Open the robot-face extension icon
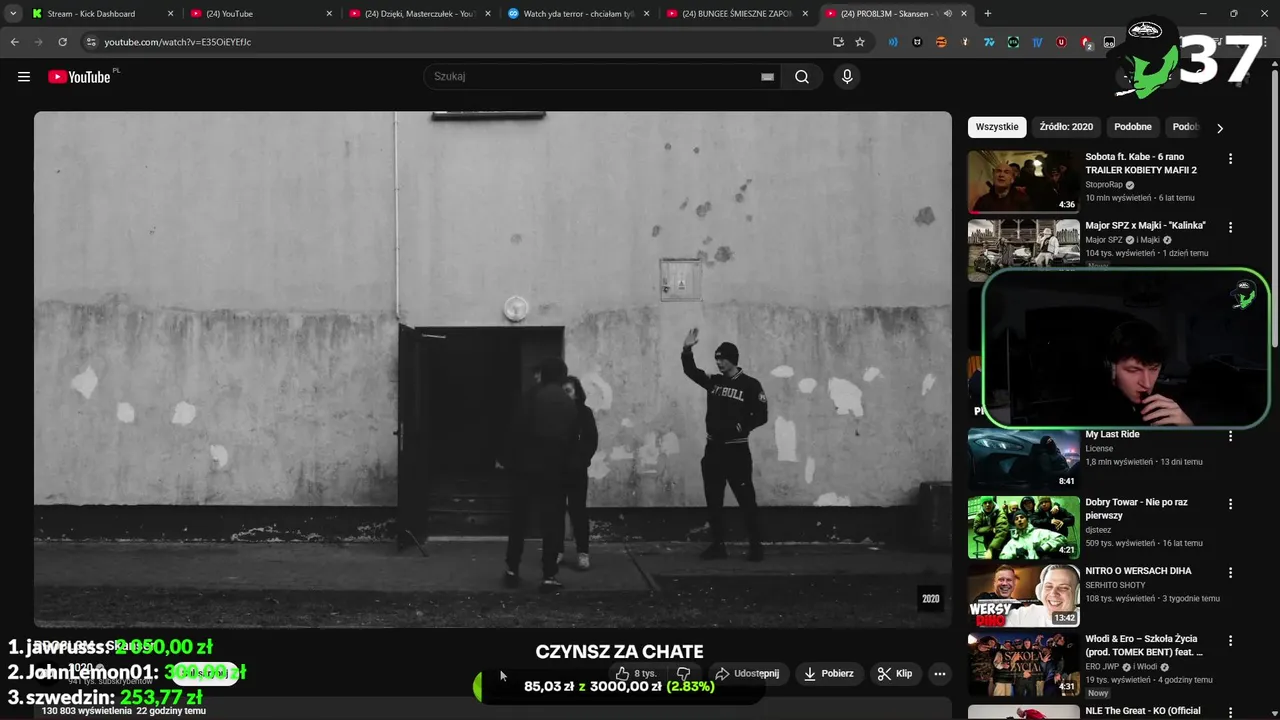This screenshot has height=720, width=1280. 1109,42
